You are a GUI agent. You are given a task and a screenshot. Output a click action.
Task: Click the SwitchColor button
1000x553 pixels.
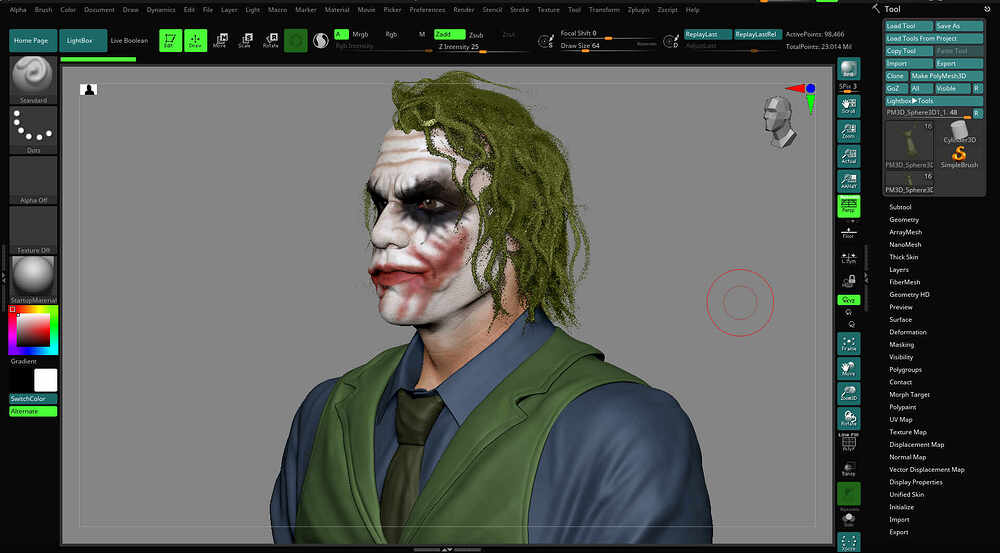pos(33,399)
